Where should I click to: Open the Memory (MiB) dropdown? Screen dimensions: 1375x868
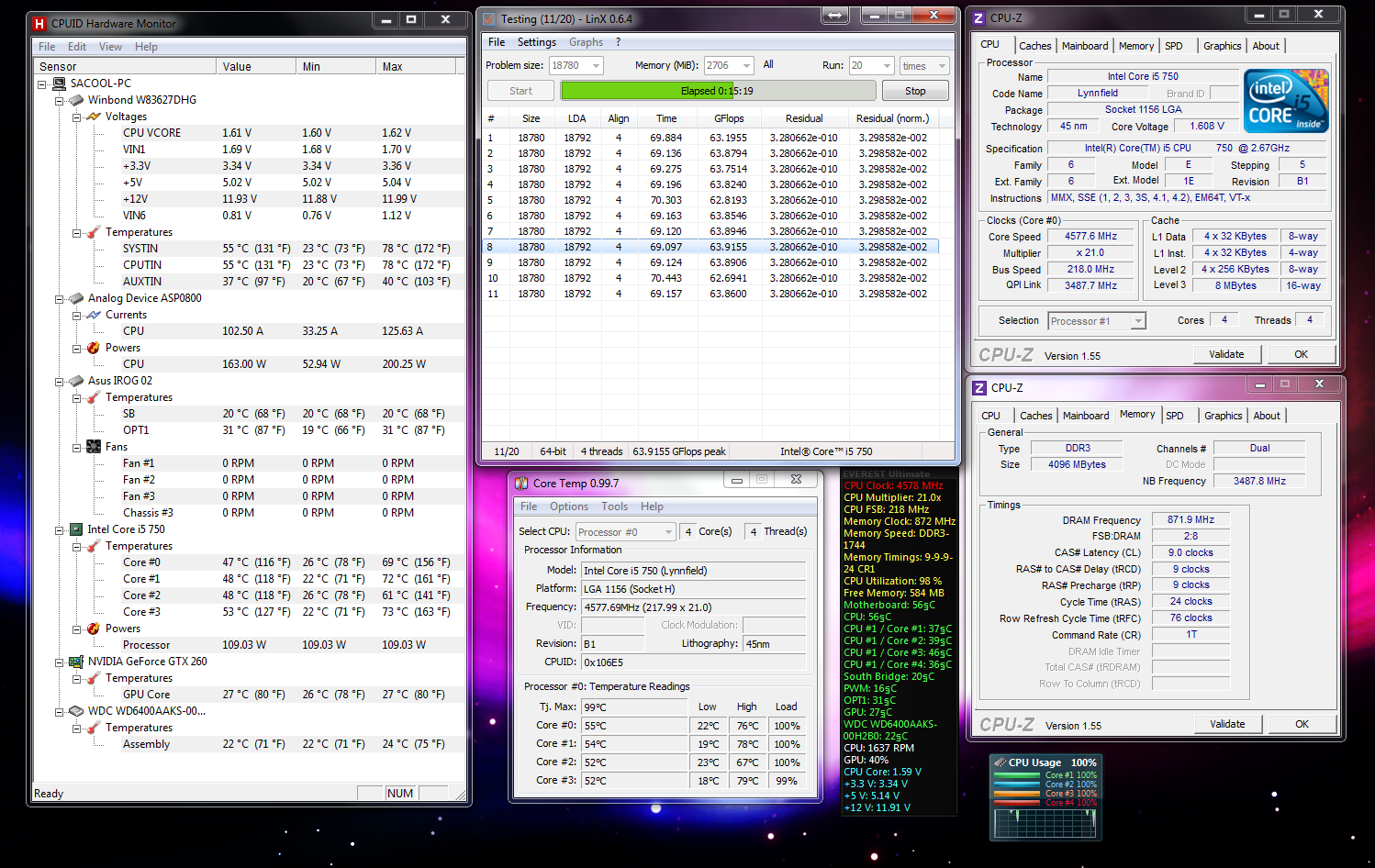click(x=746, y=66)
